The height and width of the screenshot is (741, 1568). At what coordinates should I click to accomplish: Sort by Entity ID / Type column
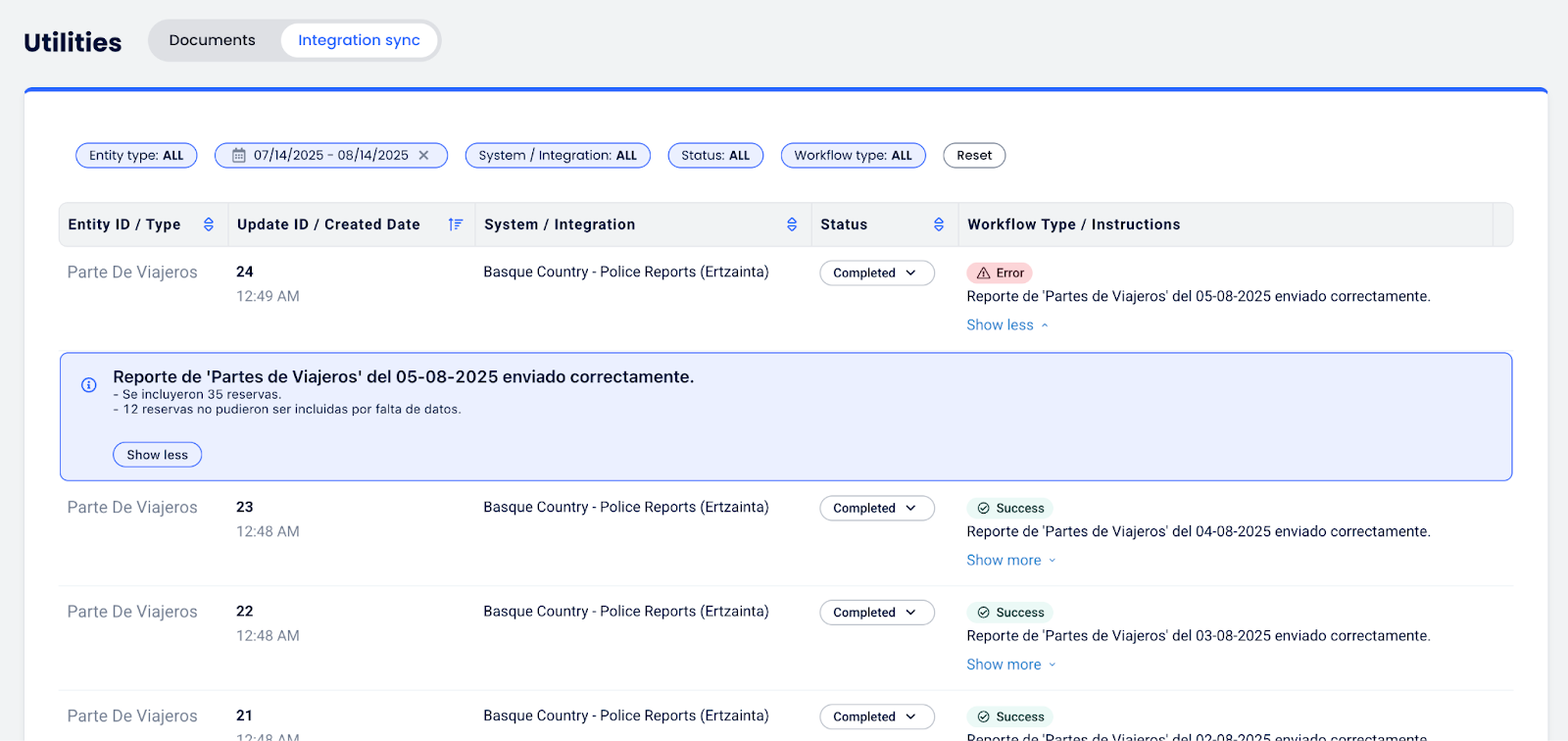[x=208, y=224]
